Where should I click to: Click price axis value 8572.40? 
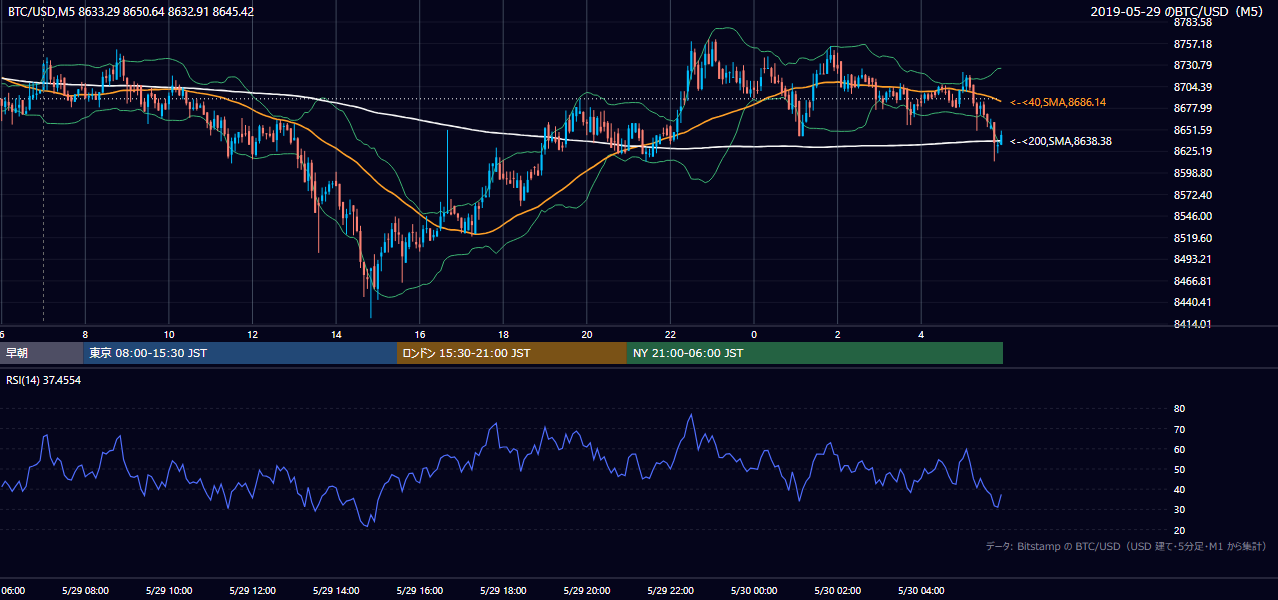tap(1192, 195)
